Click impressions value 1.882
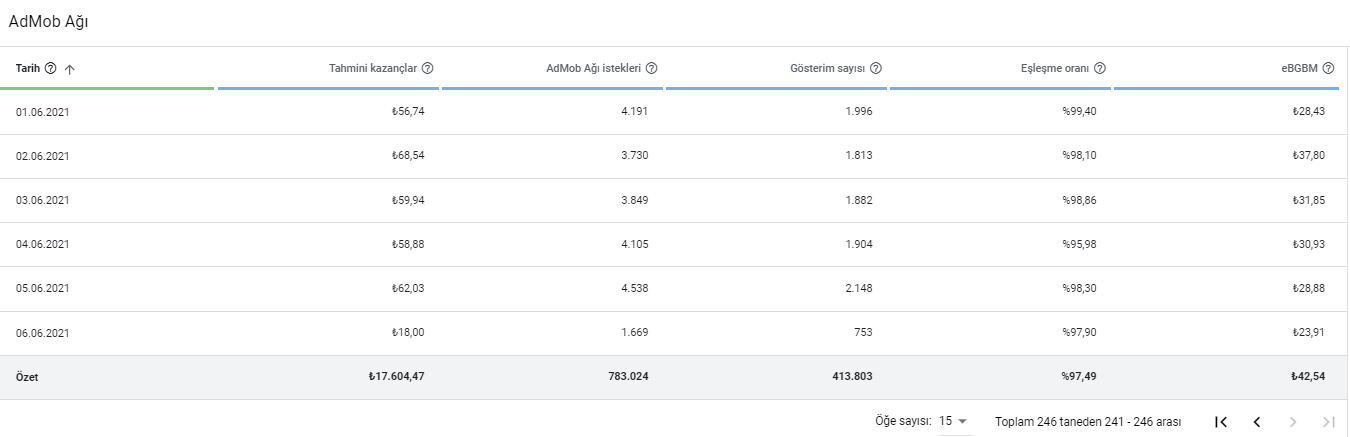This screenshot has width=1350, height=437. tap(859, 199)
